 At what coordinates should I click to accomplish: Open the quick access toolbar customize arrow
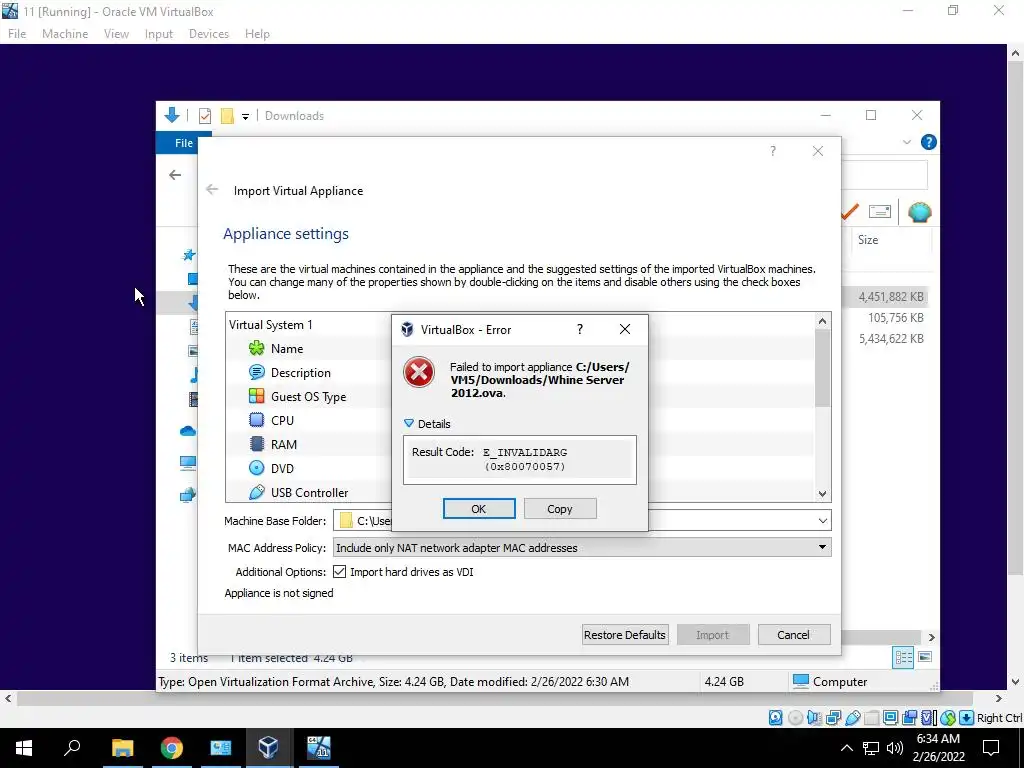tap(246, 117)
